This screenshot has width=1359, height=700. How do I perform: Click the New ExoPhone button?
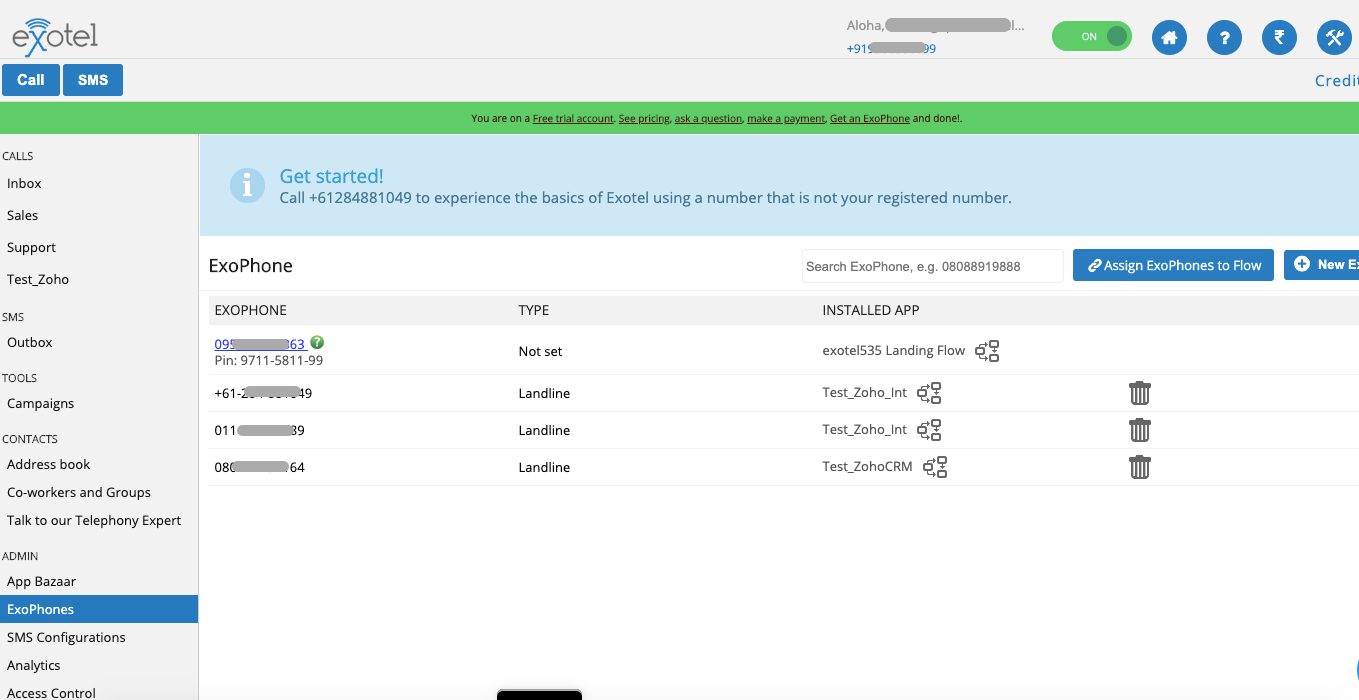(1321, 265)
